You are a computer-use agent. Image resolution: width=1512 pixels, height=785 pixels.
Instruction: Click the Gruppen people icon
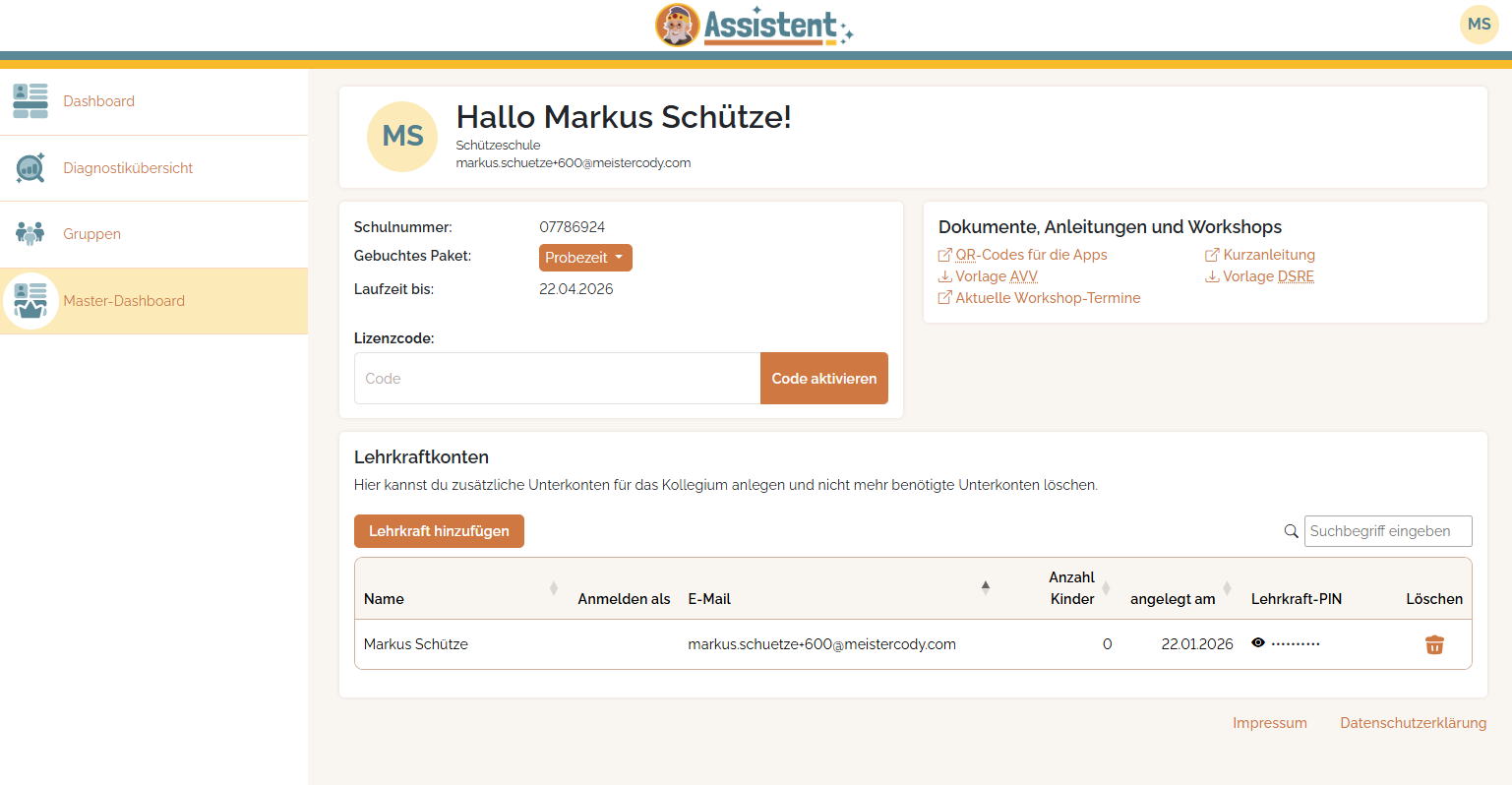tap(30, 234)
